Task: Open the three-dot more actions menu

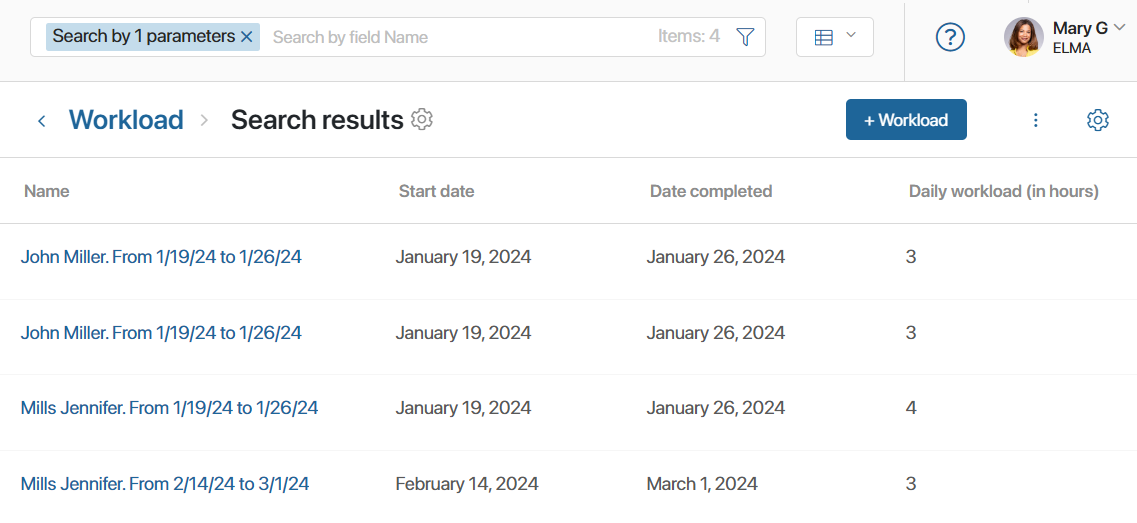Action: click(1035, 120)
